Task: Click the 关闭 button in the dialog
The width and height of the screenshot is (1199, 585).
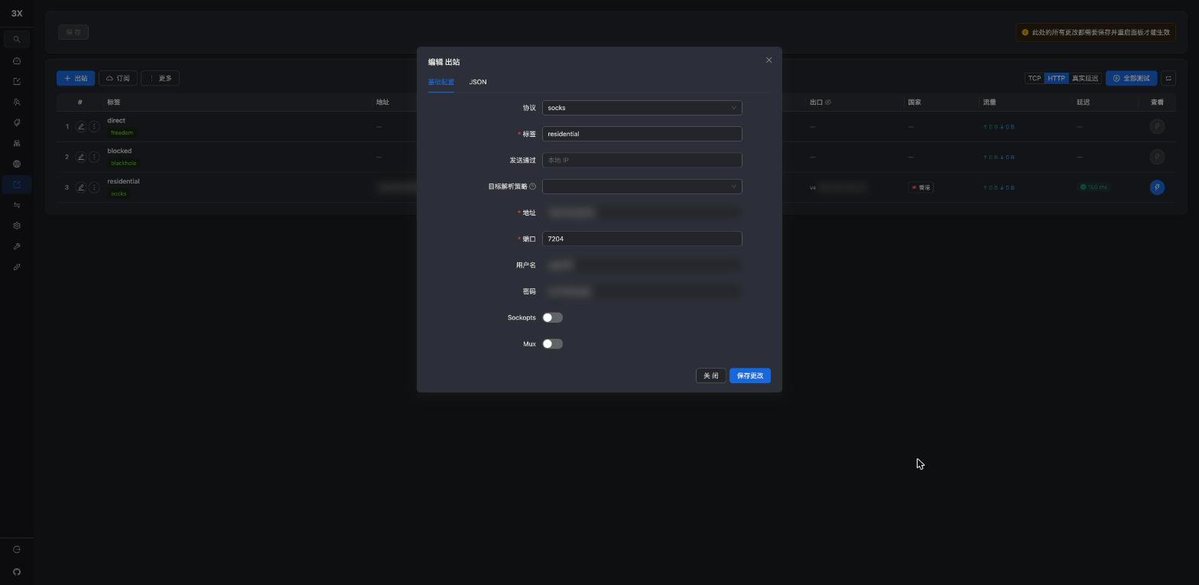Action: point(711,375)
